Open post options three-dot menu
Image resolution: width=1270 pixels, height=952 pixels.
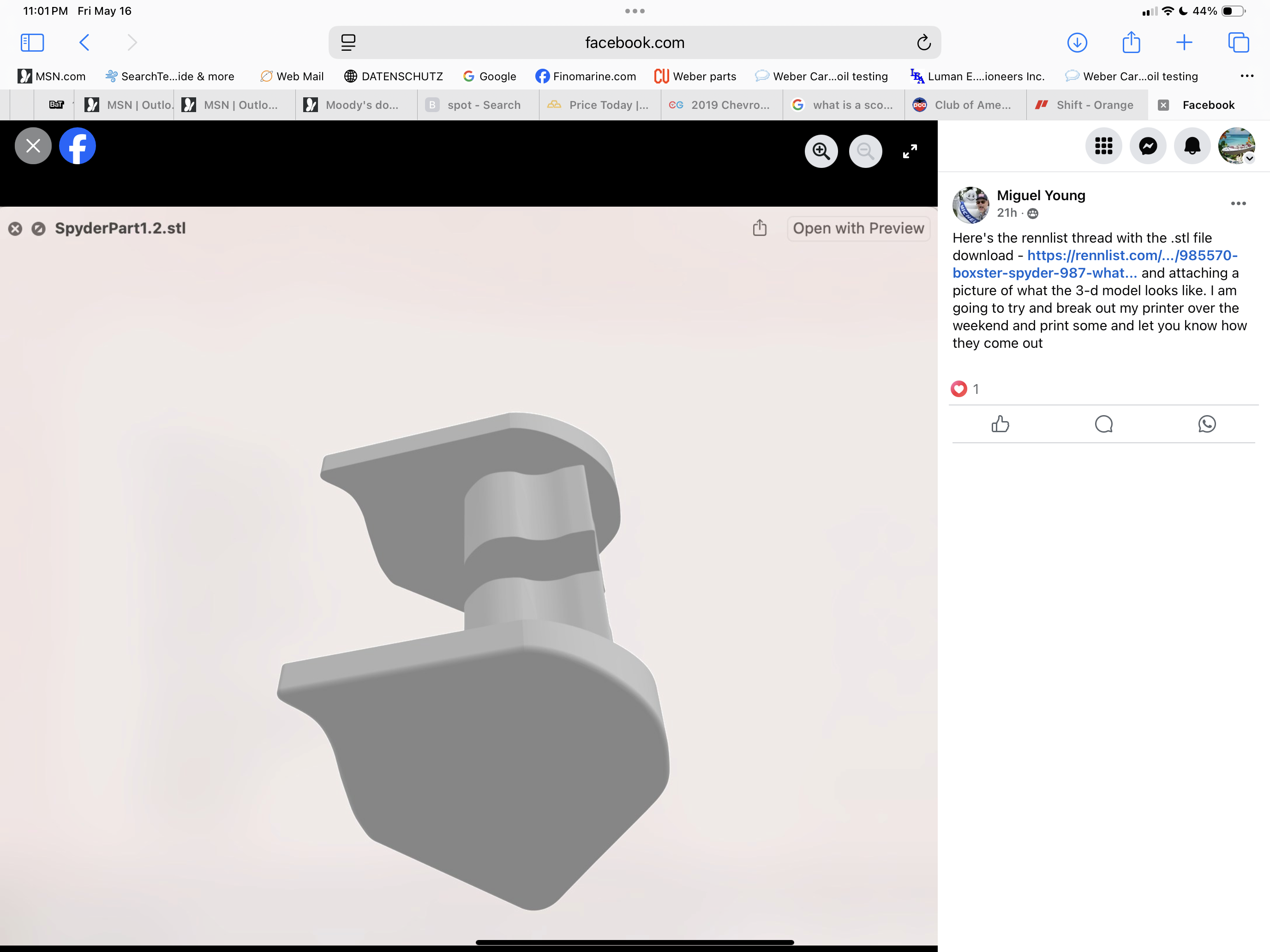point(1239,204)
